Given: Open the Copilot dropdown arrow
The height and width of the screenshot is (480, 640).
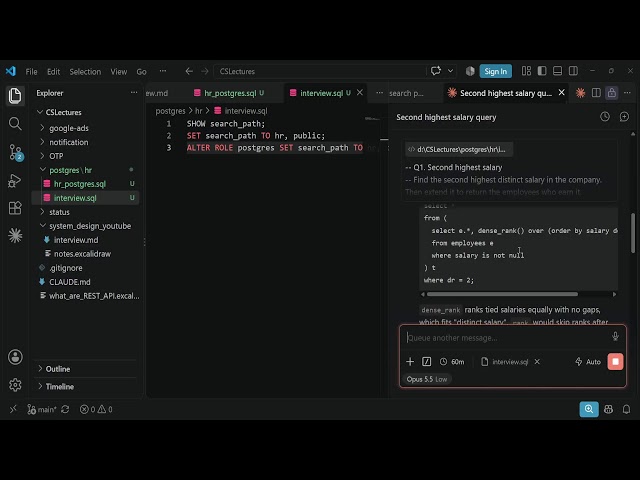Looking at the screenshot, I should pos(450,71).
